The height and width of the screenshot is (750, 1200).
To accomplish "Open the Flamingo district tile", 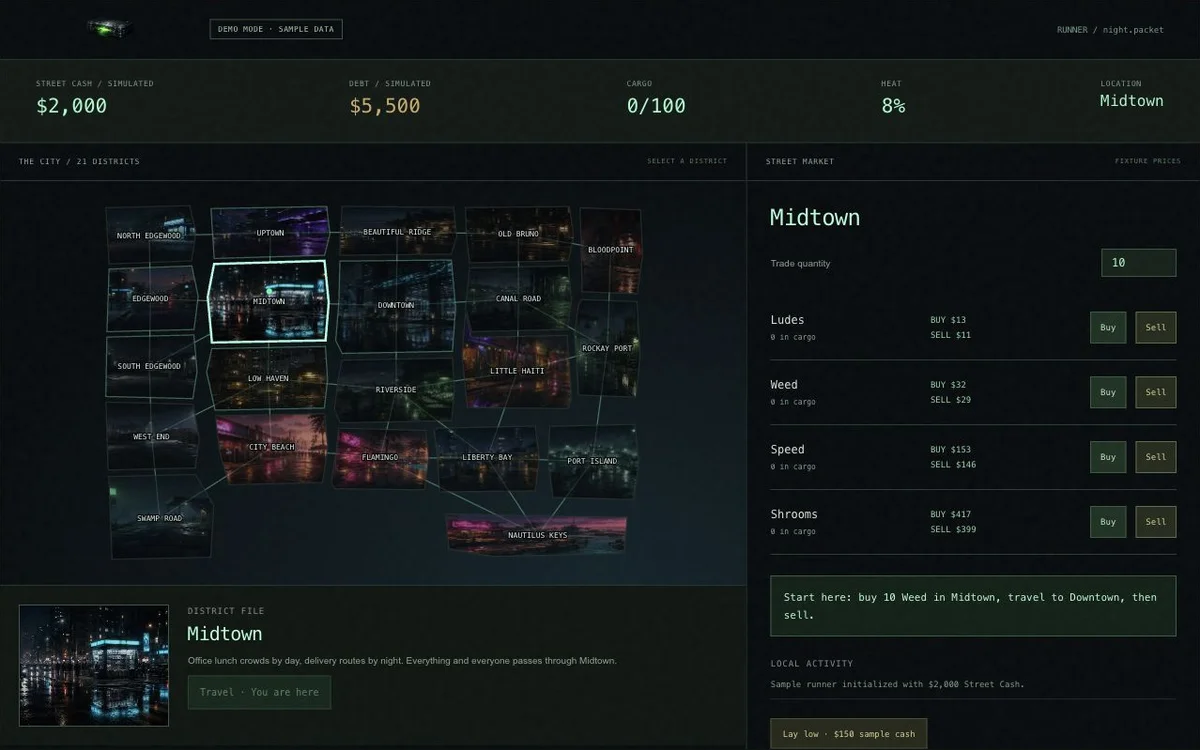I will tap(380, 457).
